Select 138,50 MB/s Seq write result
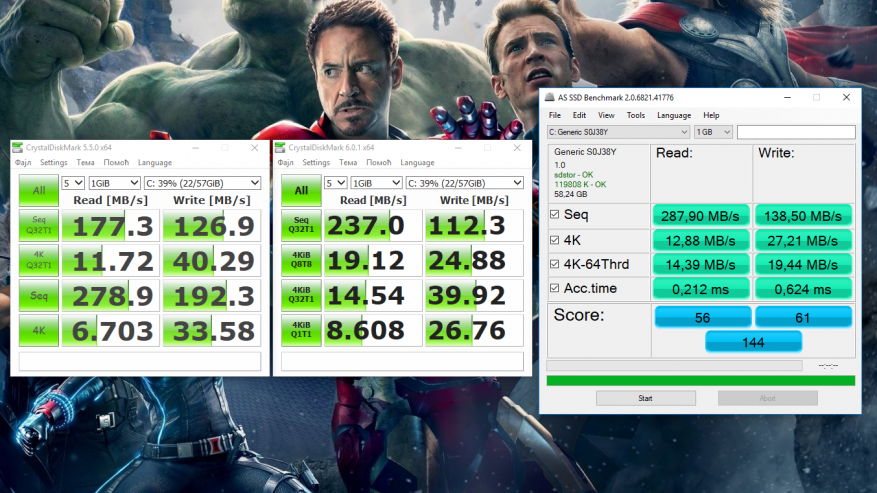Viewport: 877px width, 493px height. tap(803, 216)
